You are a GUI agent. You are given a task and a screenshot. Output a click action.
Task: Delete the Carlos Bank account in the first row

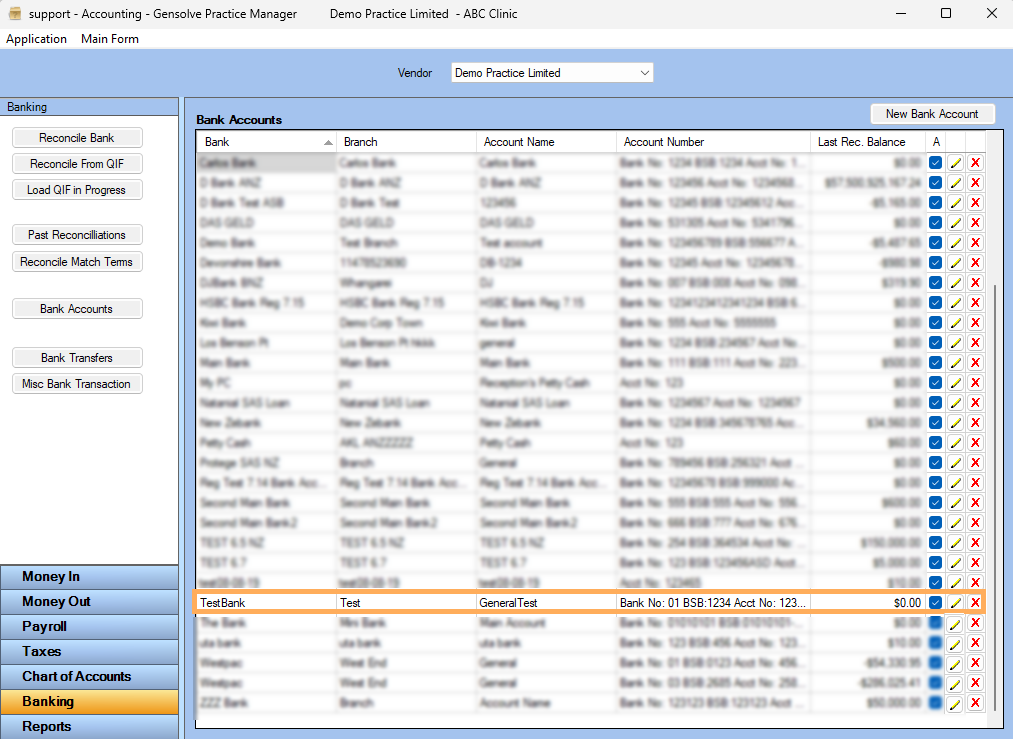976,163
